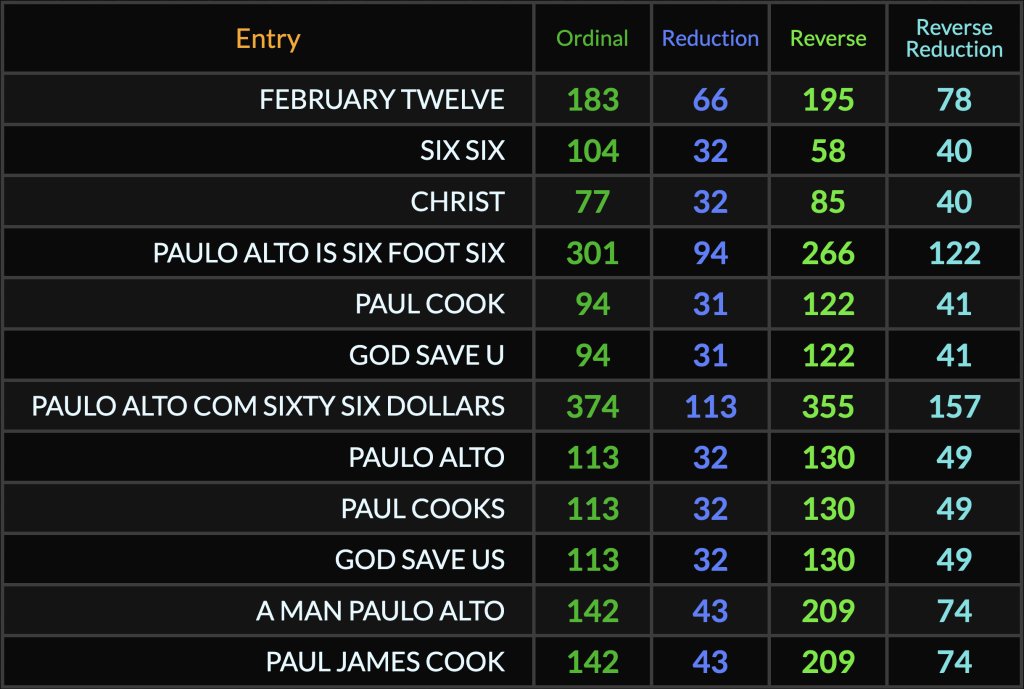Select the A MAN PAULO ALTO entry

(380, 610)
